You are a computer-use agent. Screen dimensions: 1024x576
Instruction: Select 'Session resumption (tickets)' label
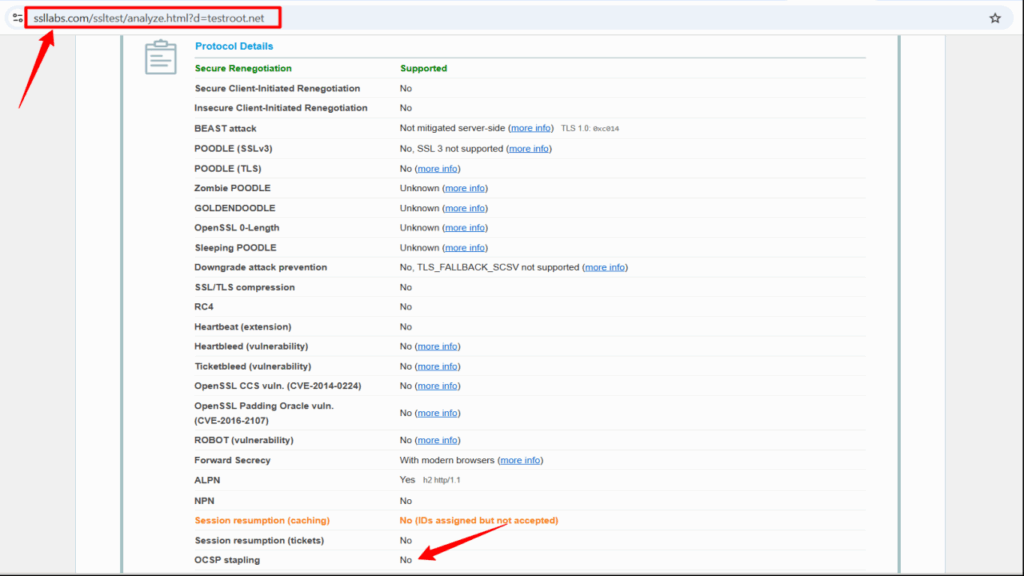pyautogui.click(x=259, y=541)
